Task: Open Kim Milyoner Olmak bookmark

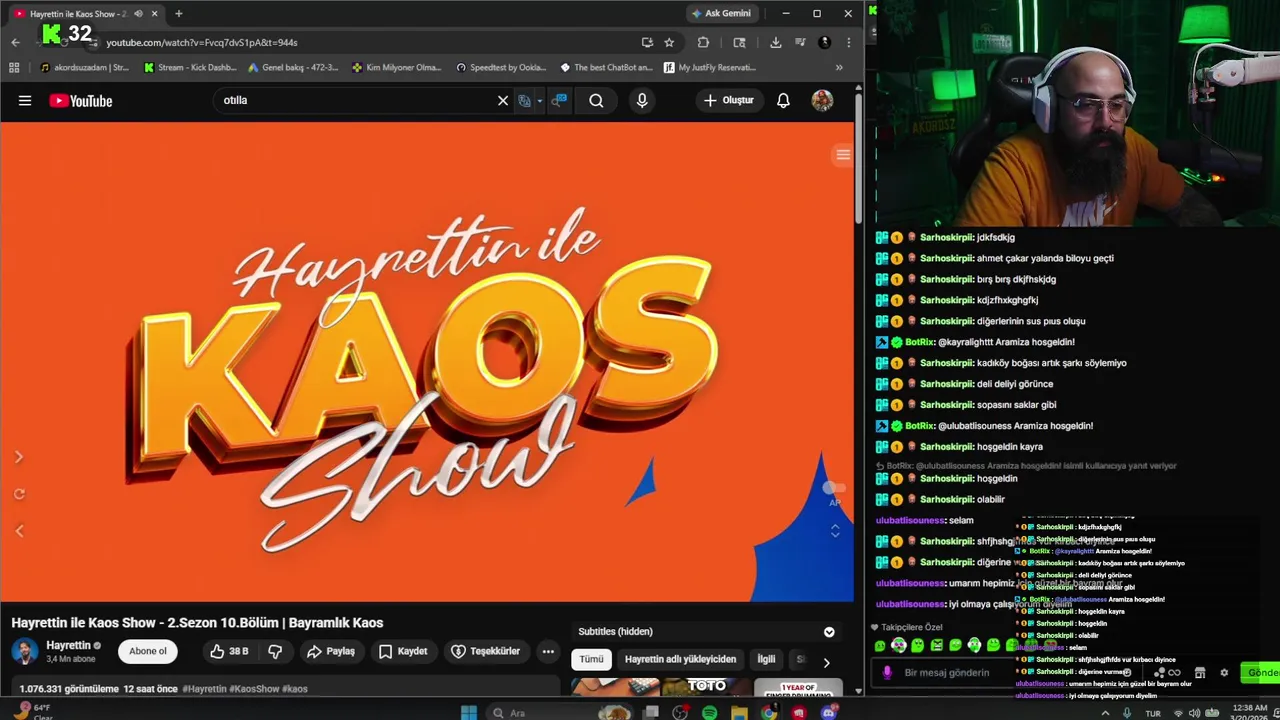Action: click(x=397, y=67)
